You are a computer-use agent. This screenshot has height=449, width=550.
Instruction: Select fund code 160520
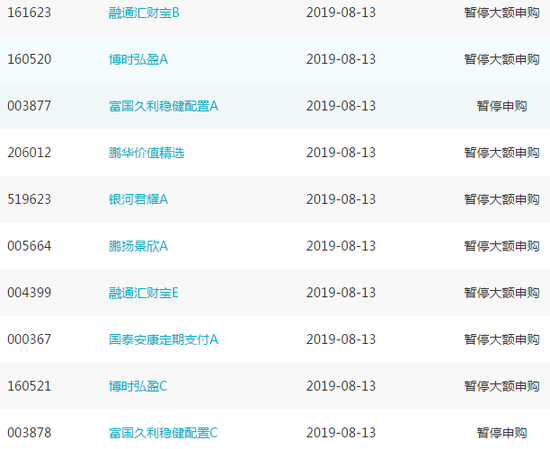[29, 59]
